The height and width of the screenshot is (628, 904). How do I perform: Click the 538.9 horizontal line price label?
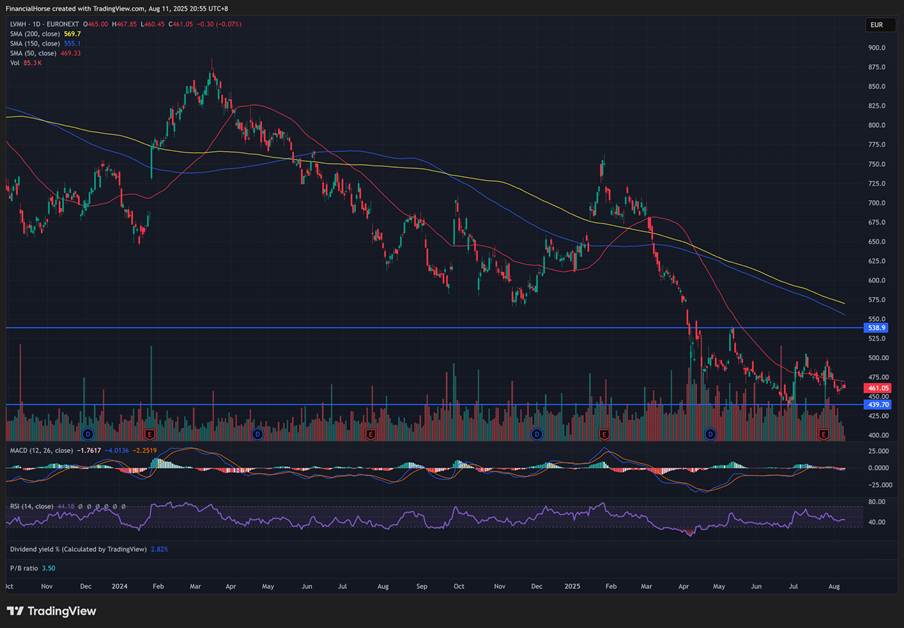[876, 328]
